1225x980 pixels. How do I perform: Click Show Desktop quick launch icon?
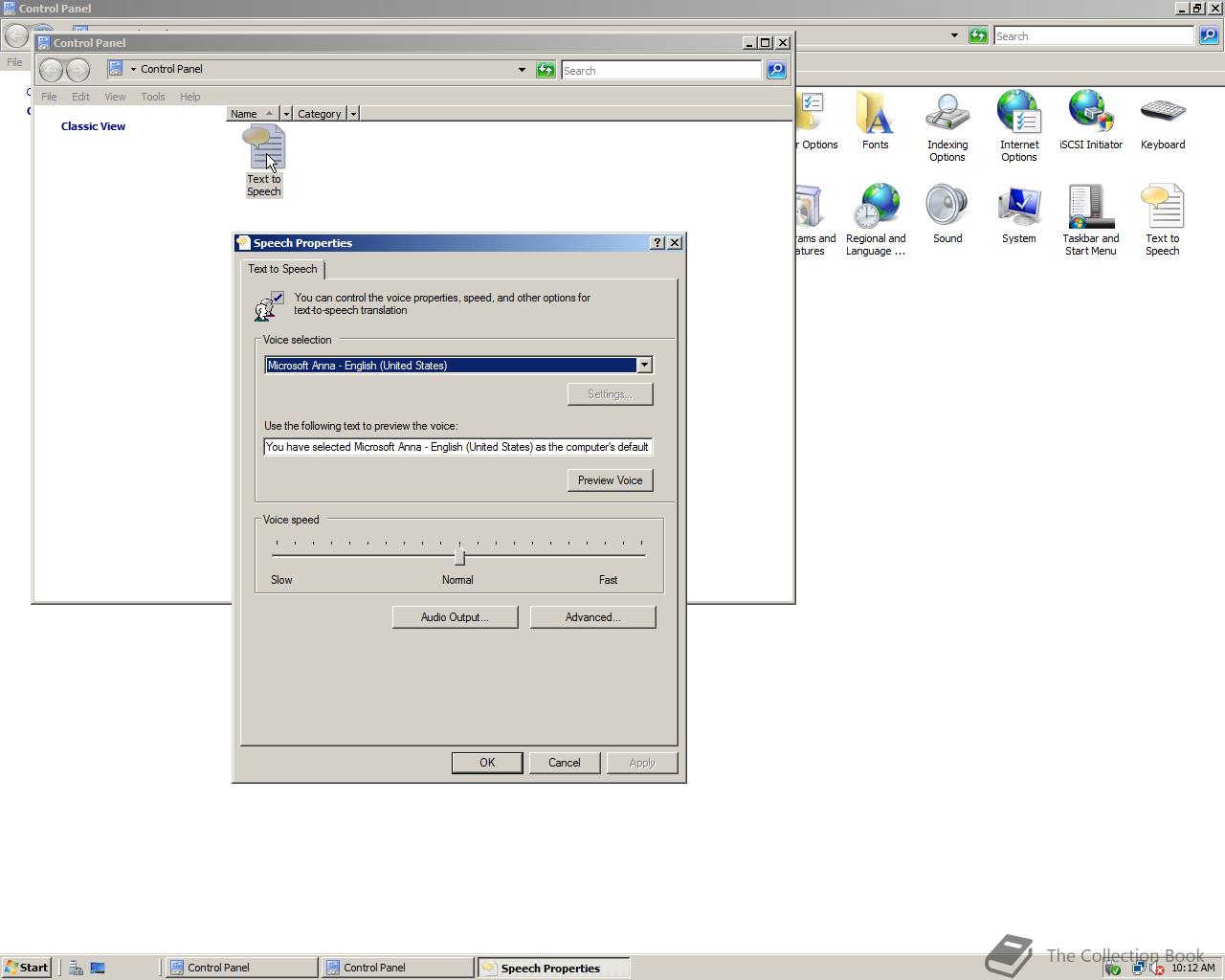click(x=98, y=968)
